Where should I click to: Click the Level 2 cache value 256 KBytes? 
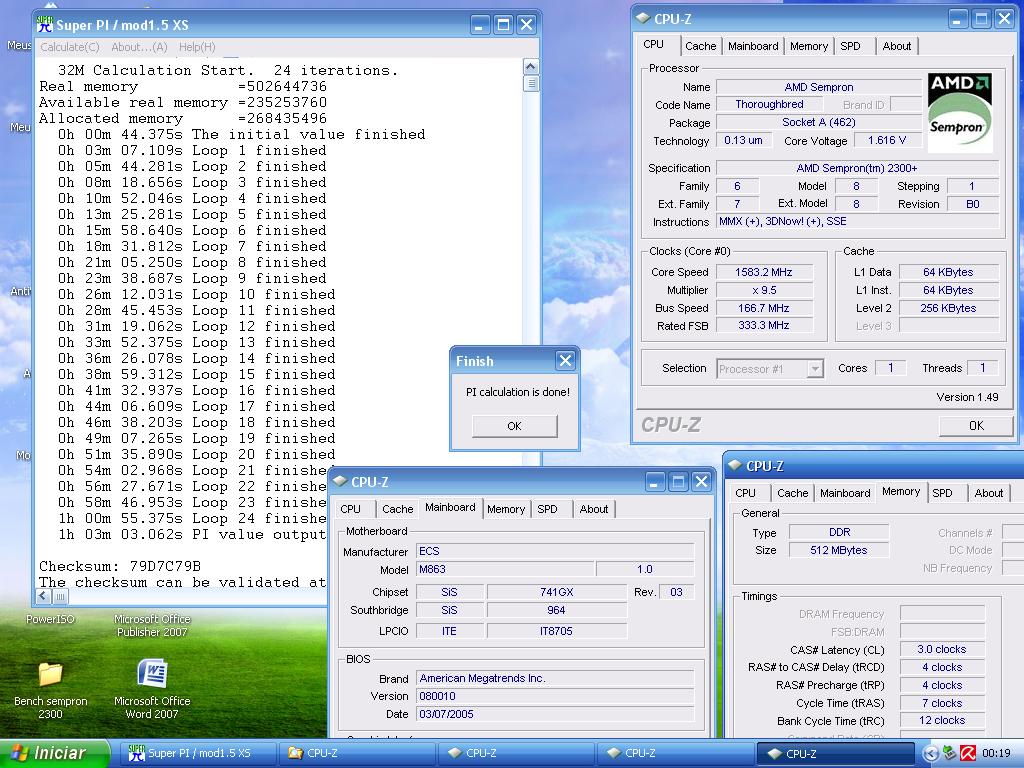948,308
